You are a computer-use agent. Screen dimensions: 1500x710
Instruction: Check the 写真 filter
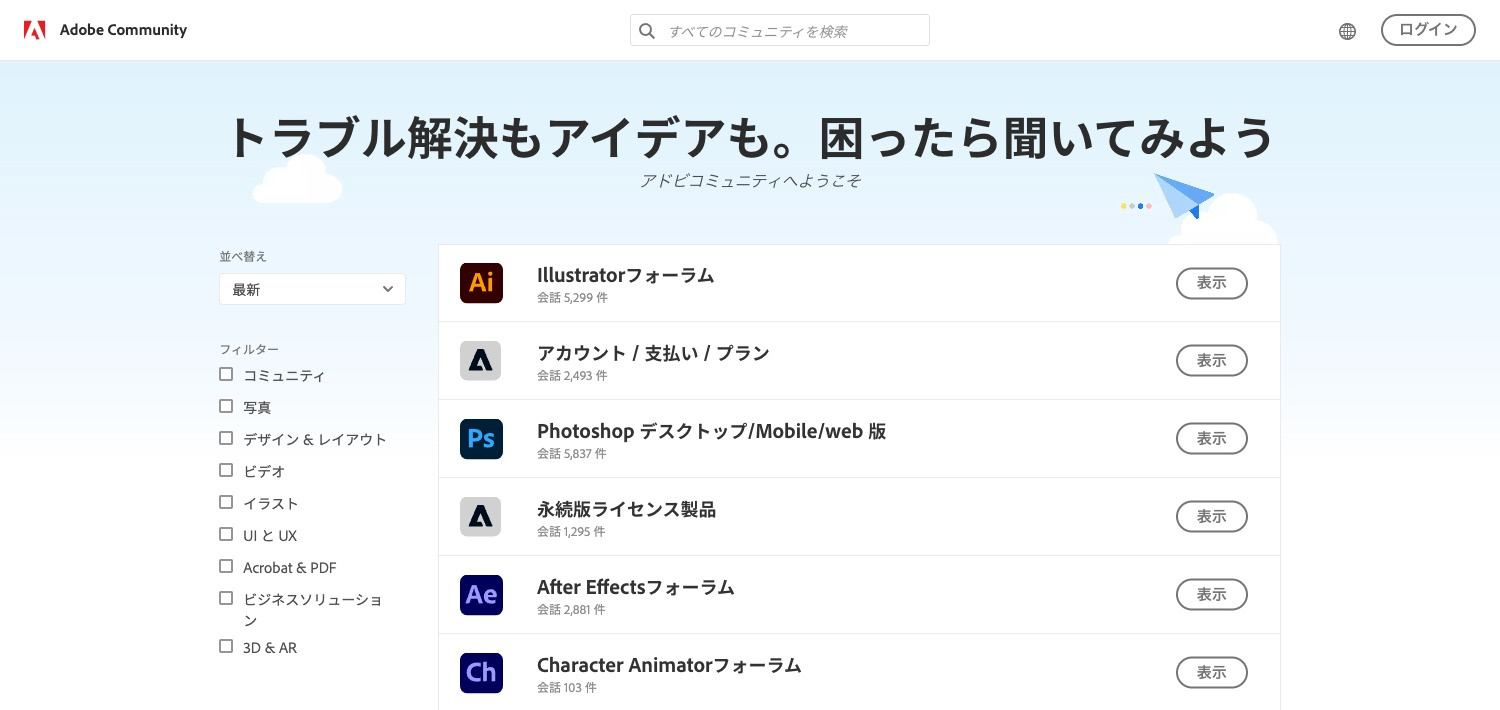226,406
